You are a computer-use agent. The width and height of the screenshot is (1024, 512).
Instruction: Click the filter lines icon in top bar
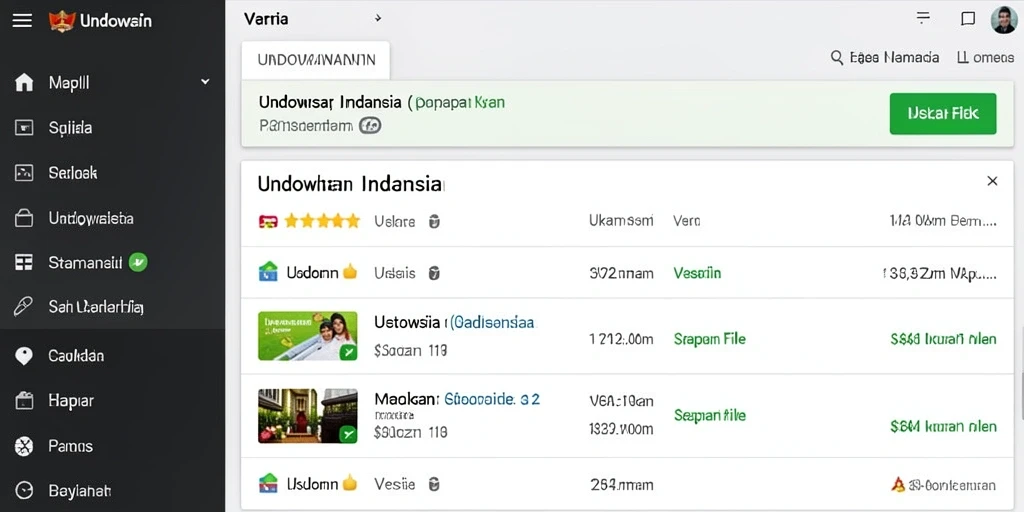(x=923, y=18)
